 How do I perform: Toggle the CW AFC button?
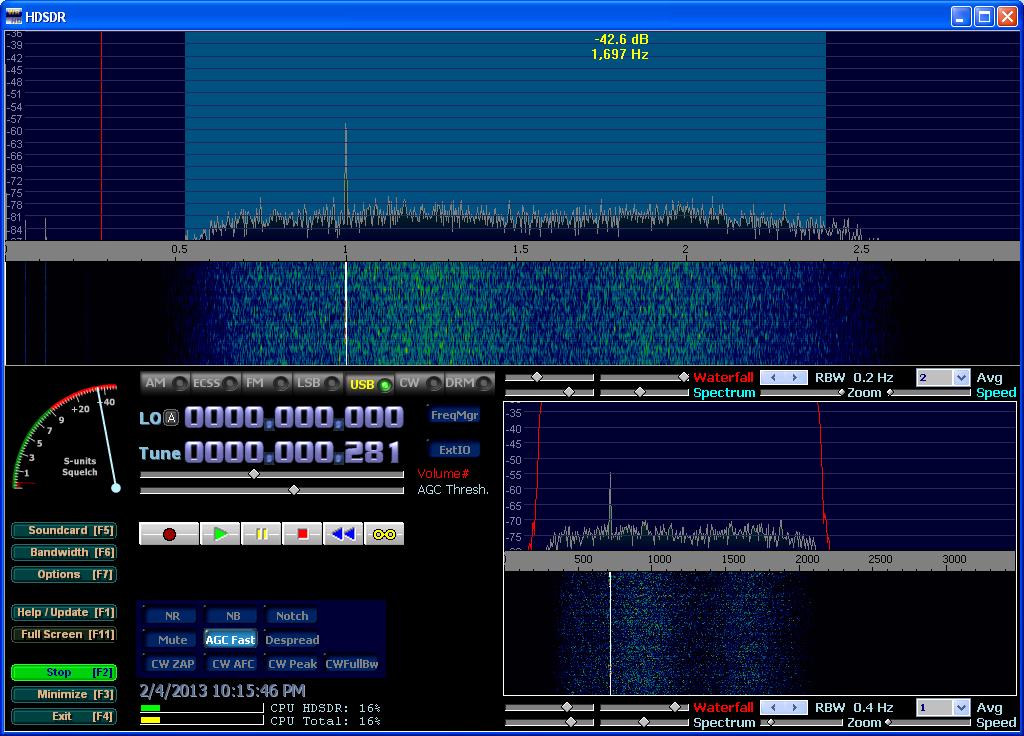233,664
